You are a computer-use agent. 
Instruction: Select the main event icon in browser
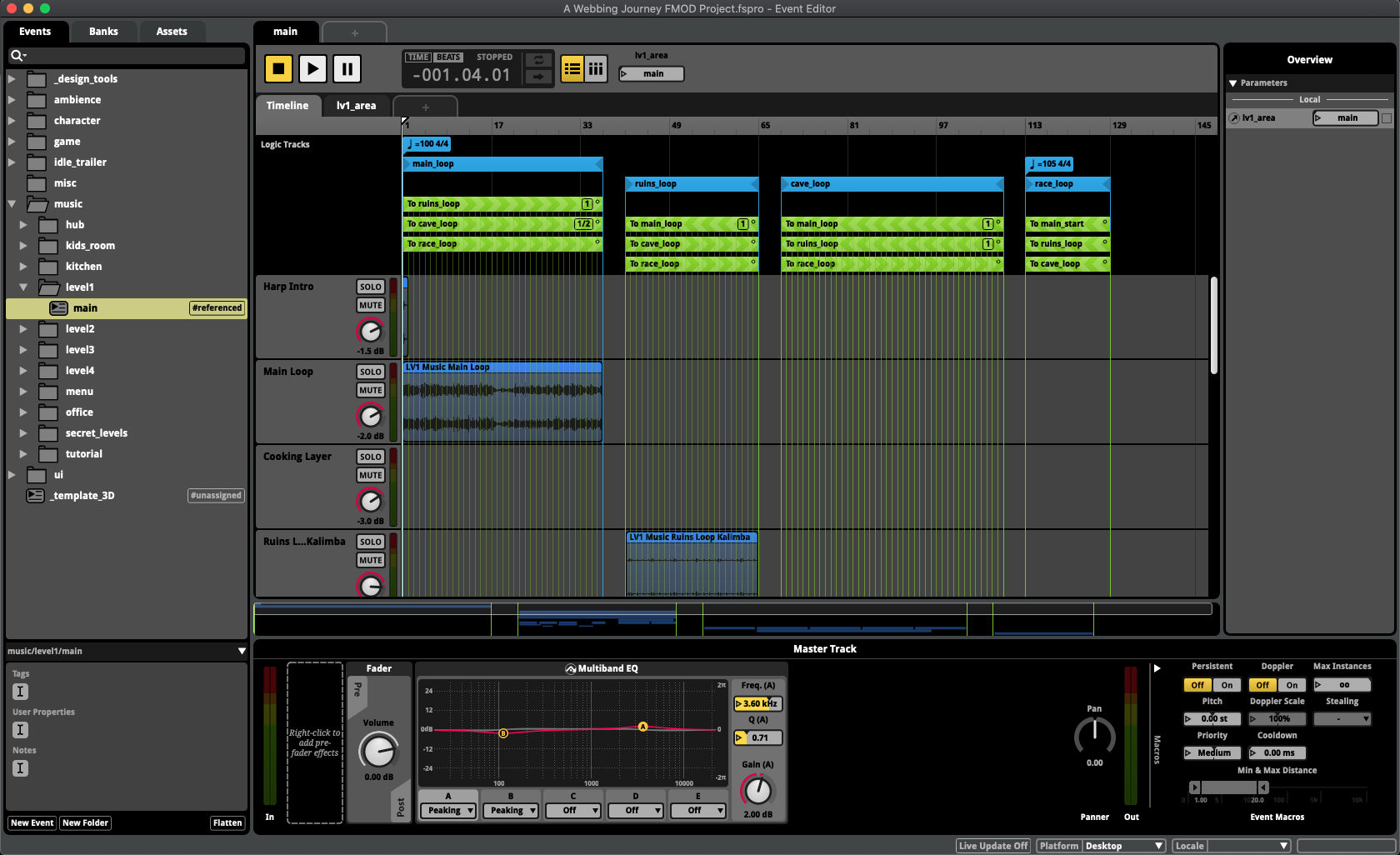pyautogui.click(x=58, y=308)
